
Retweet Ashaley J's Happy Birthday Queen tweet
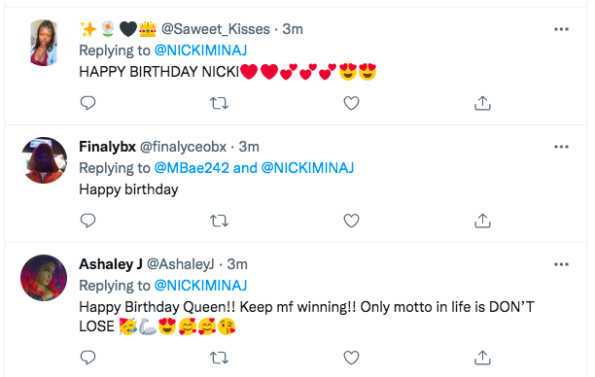[x=219, y=357]
